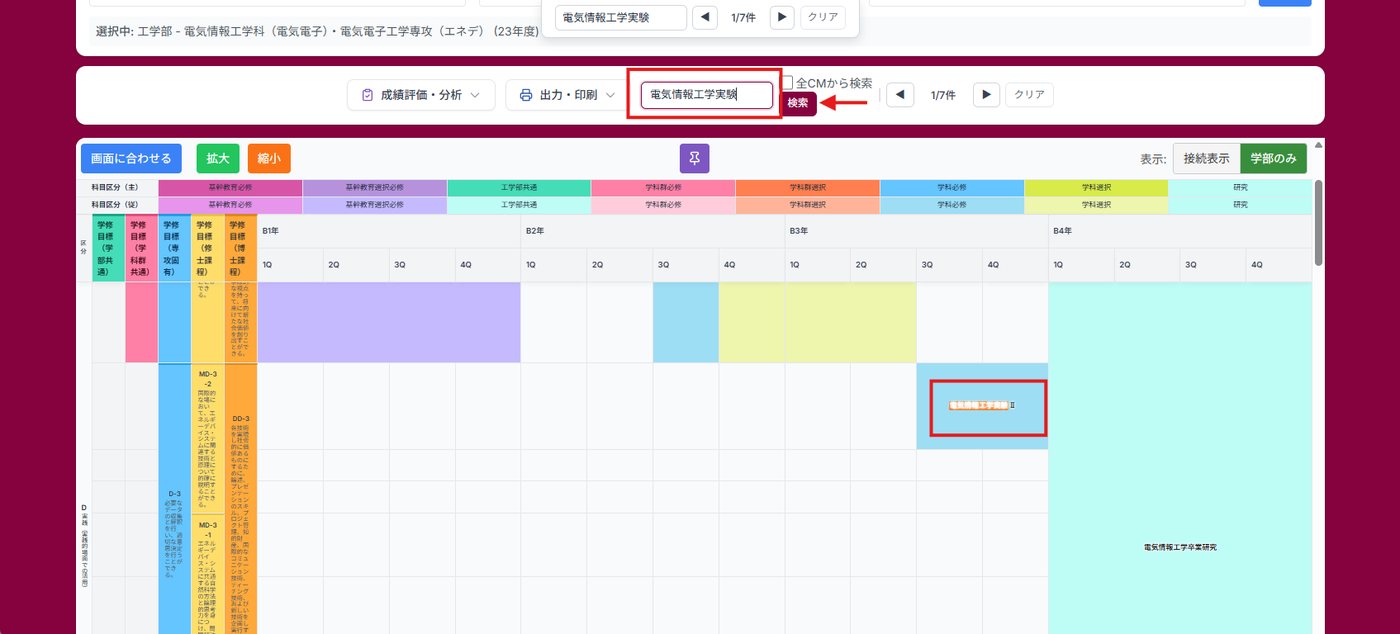Click next-result arrow in the top popup
Screen dimensions: 1400x634
pyautogui.click(x=782, y=17)
